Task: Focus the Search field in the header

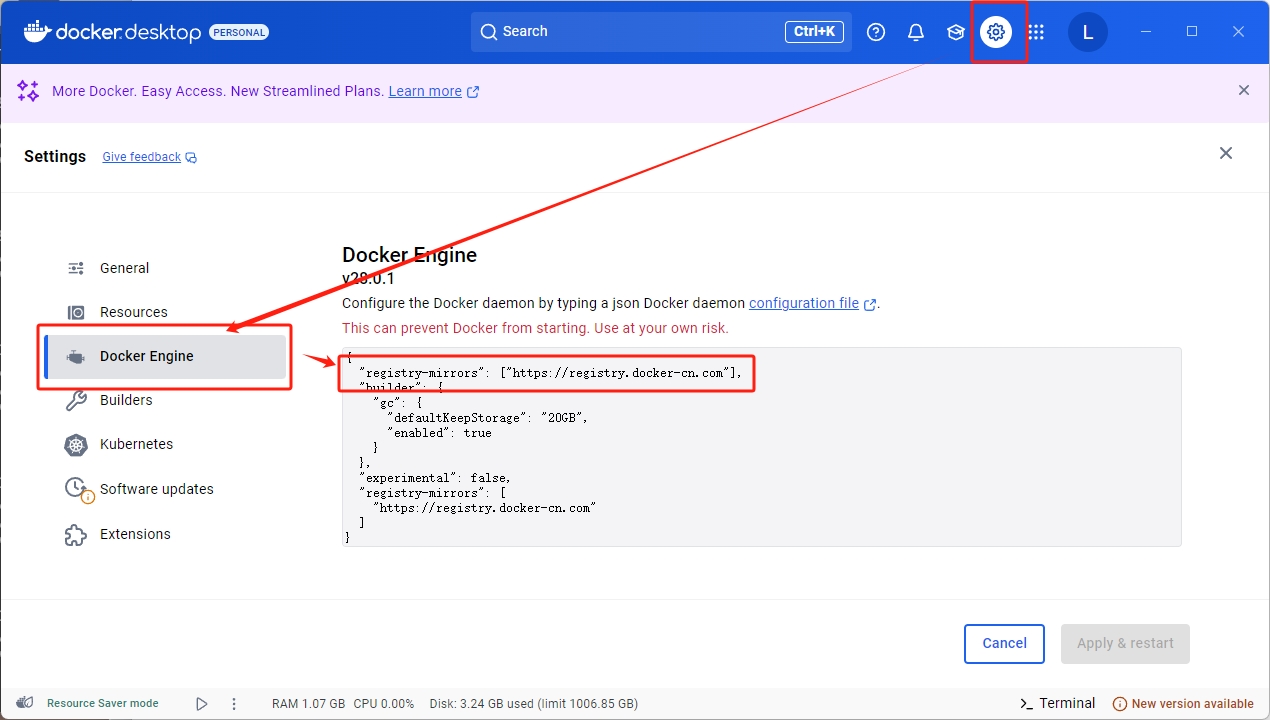Action: 661,32
